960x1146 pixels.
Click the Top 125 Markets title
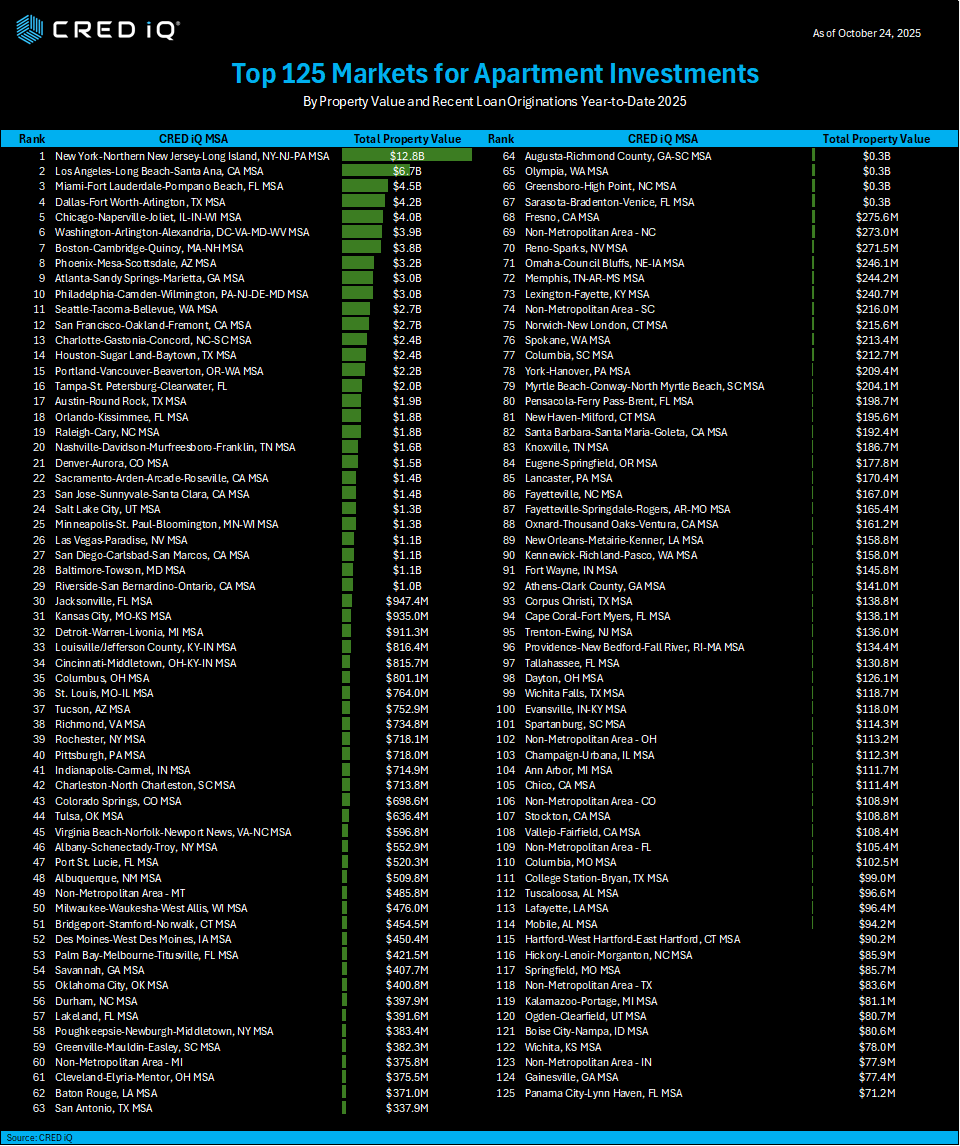point(495,74)
